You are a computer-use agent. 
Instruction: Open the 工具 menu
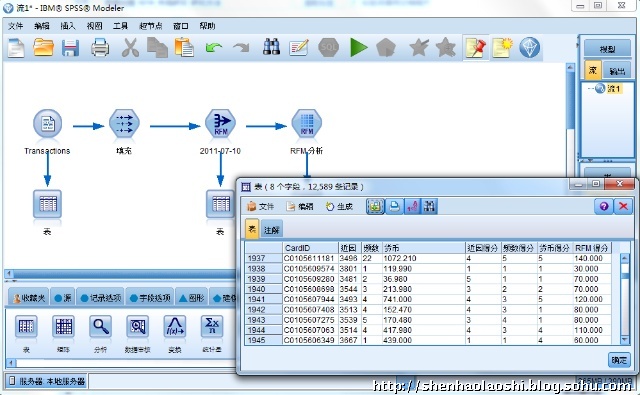click(x=120, y=26)
